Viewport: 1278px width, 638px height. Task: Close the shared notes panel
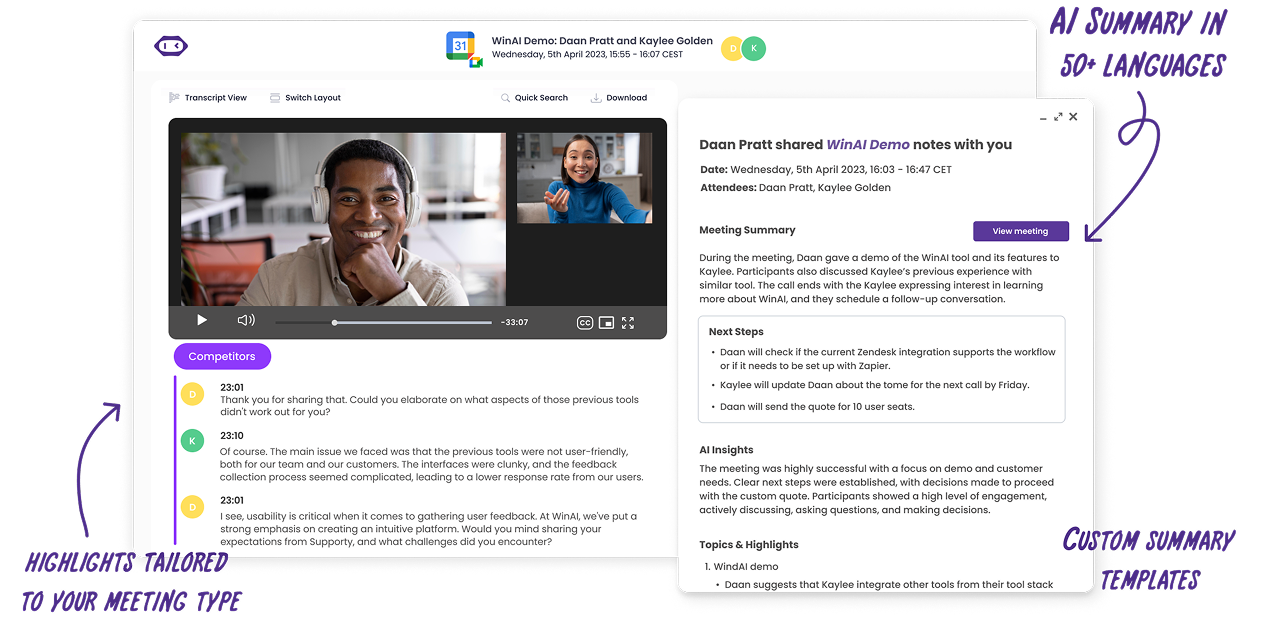pos(1073,117)
